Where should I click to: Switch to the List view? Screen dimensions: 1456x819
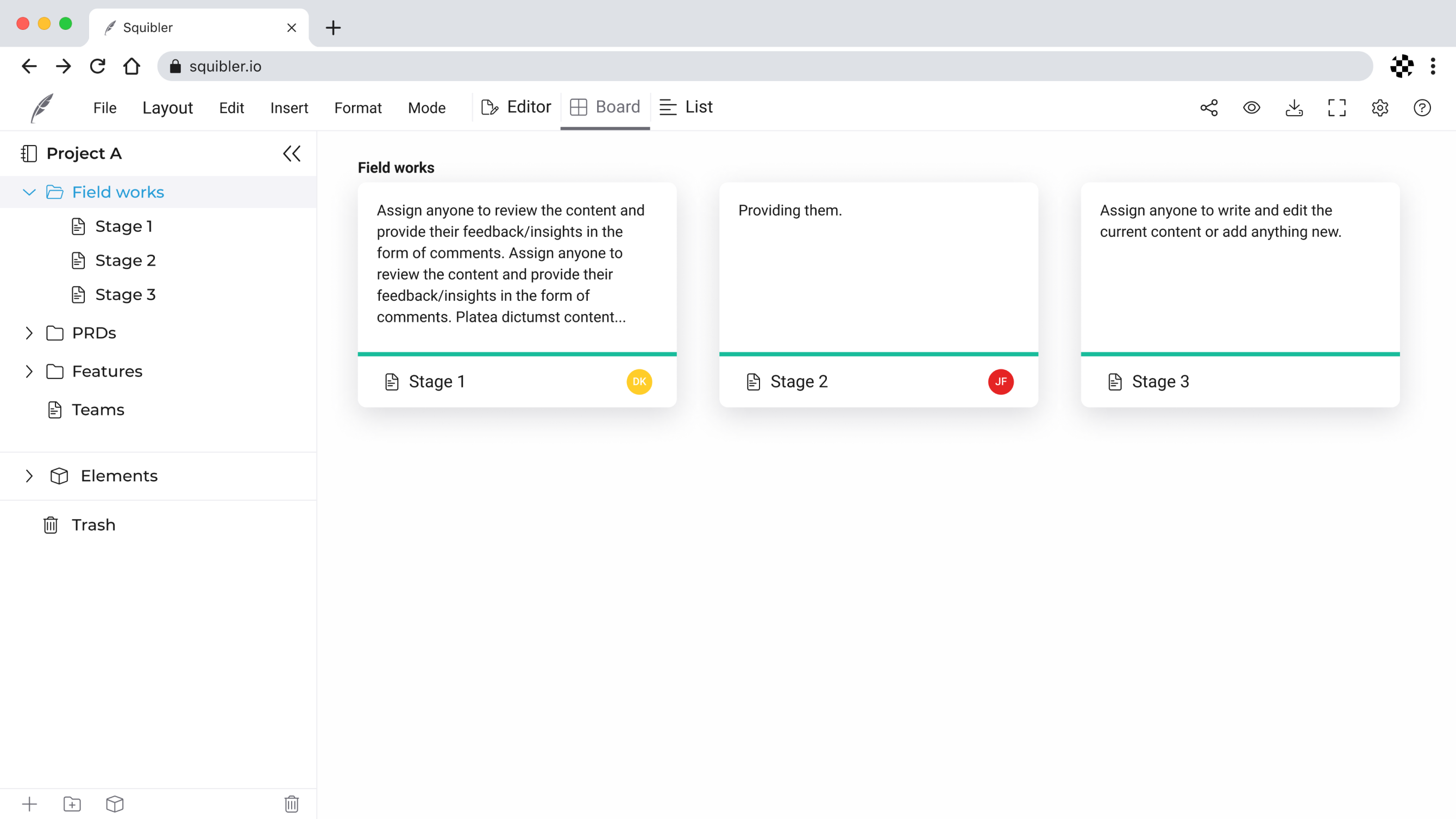[686, 107]
